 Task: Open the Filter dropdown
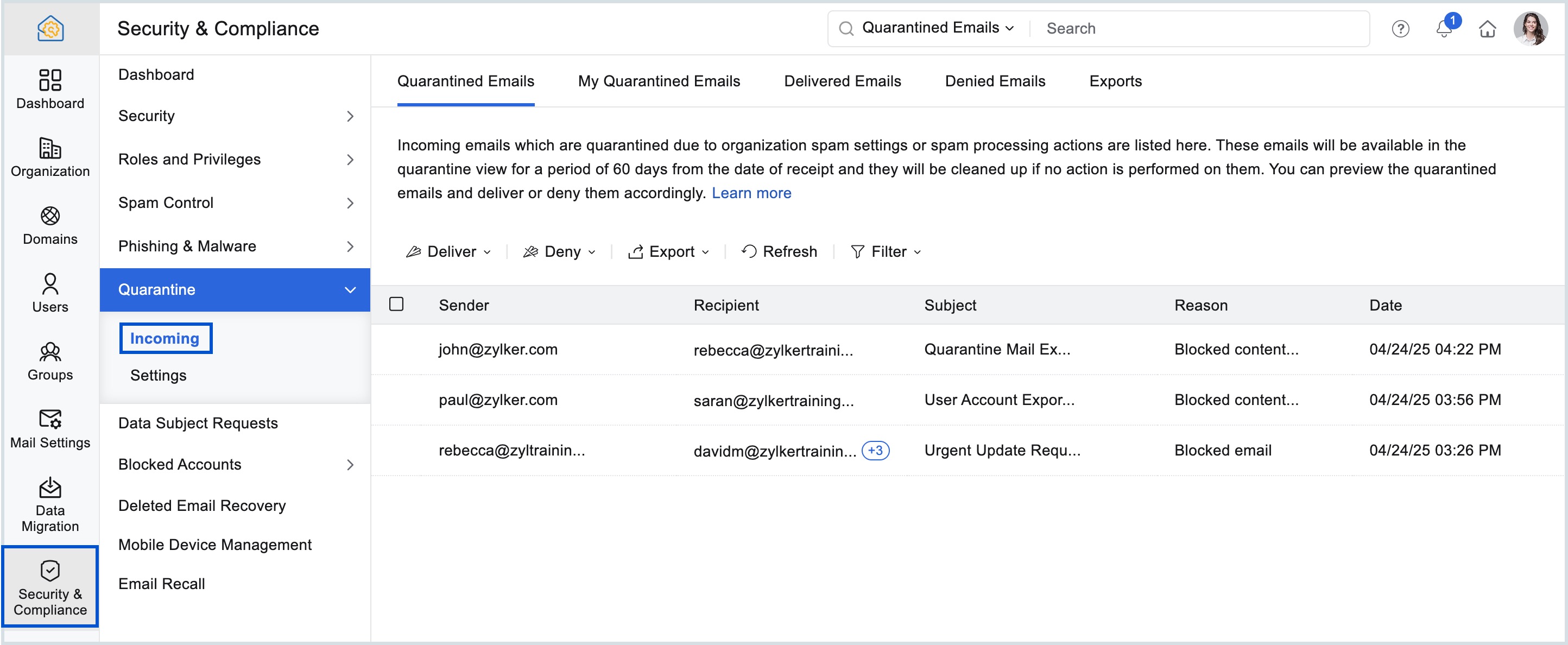coord(886,251)
